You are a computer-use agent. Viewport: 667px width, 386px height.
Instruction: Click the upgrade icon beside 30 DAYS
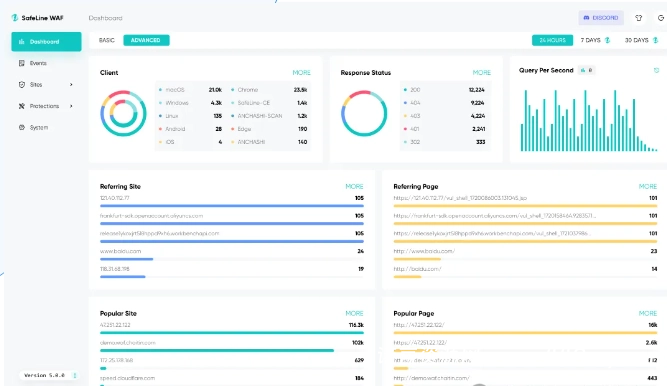pos(656,40)
